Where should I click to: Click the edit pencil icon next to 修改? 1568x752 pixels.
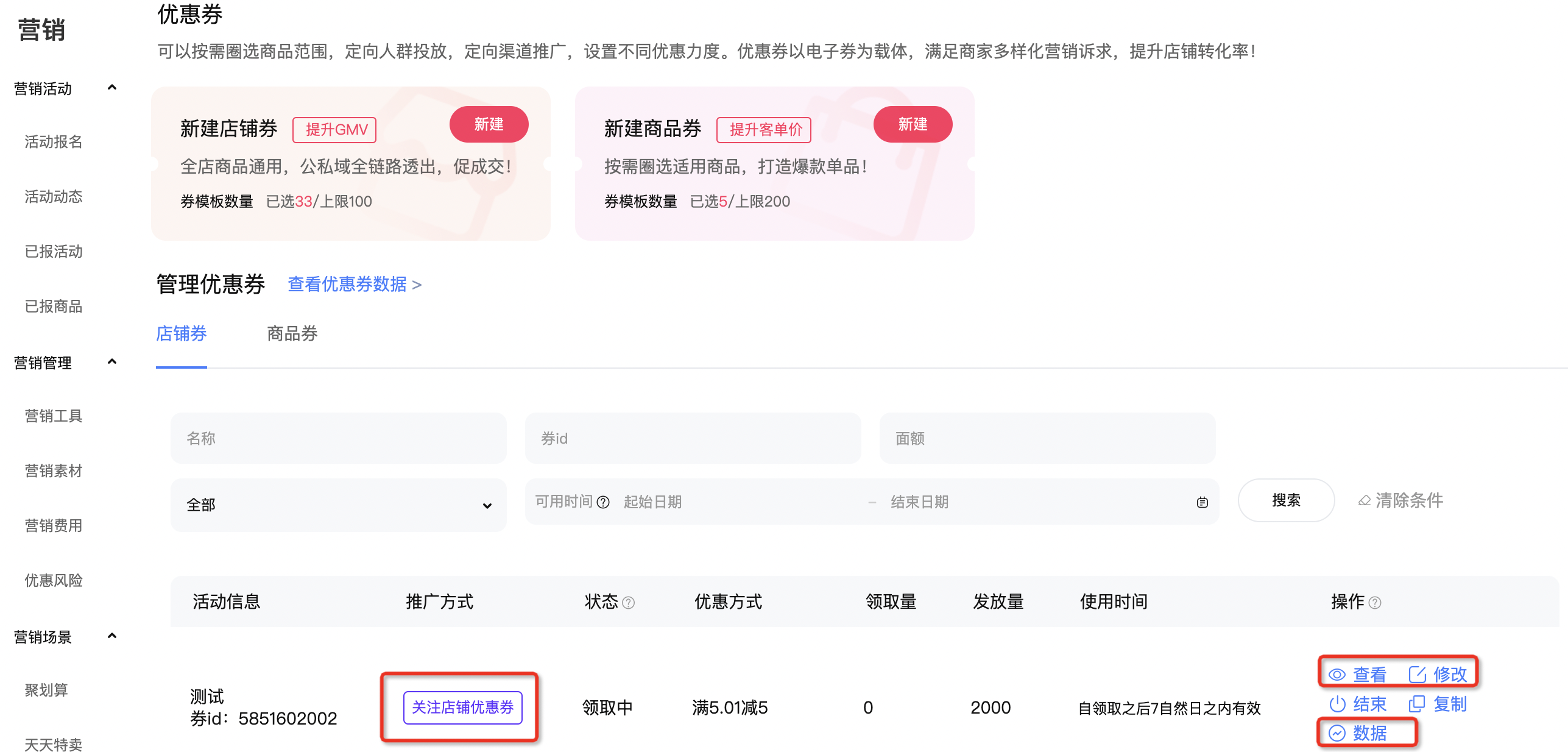tap(1417, 675)
